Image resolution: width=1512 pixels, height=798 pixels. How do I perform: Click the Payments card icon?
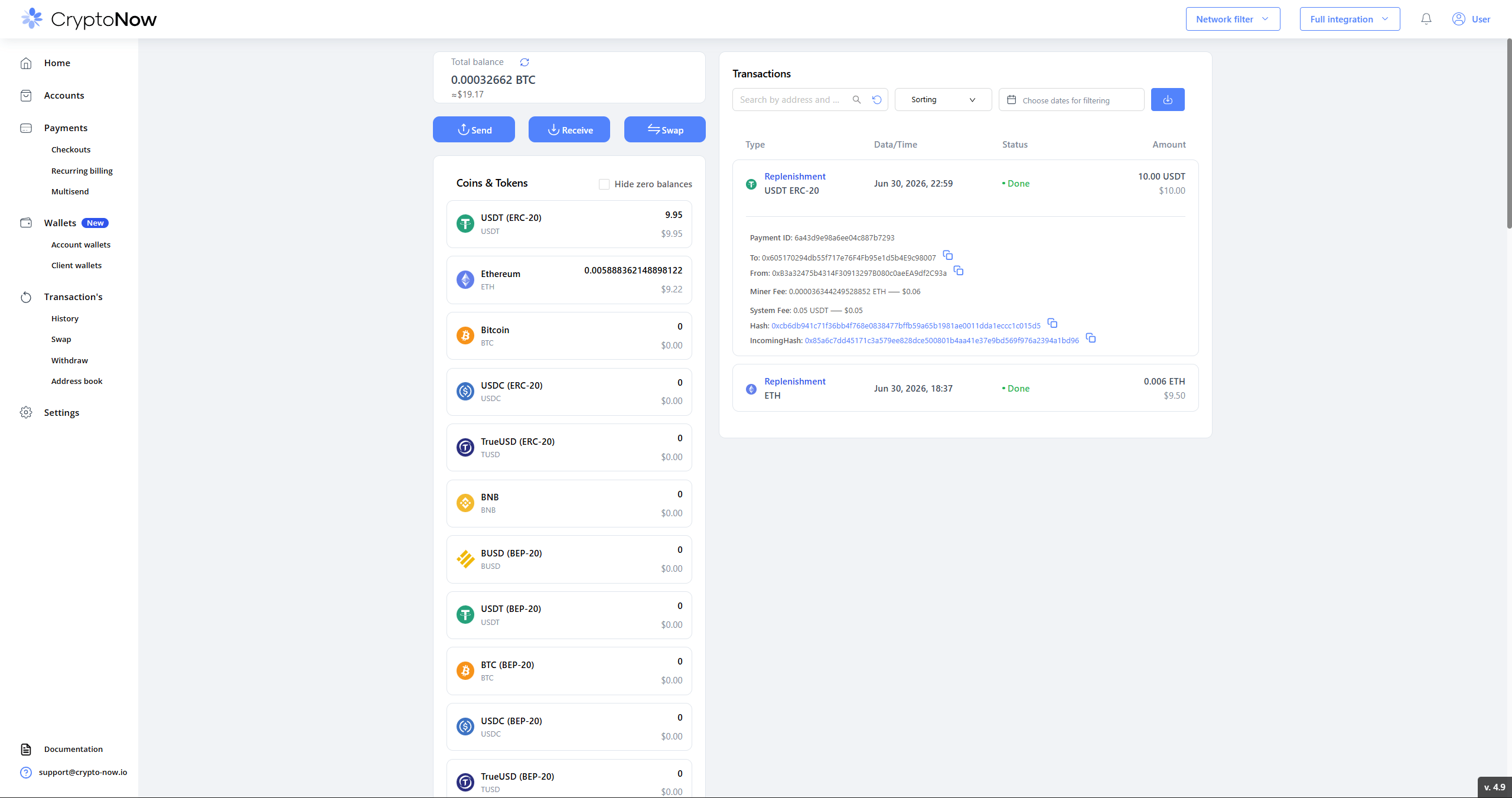pos(26,128)
